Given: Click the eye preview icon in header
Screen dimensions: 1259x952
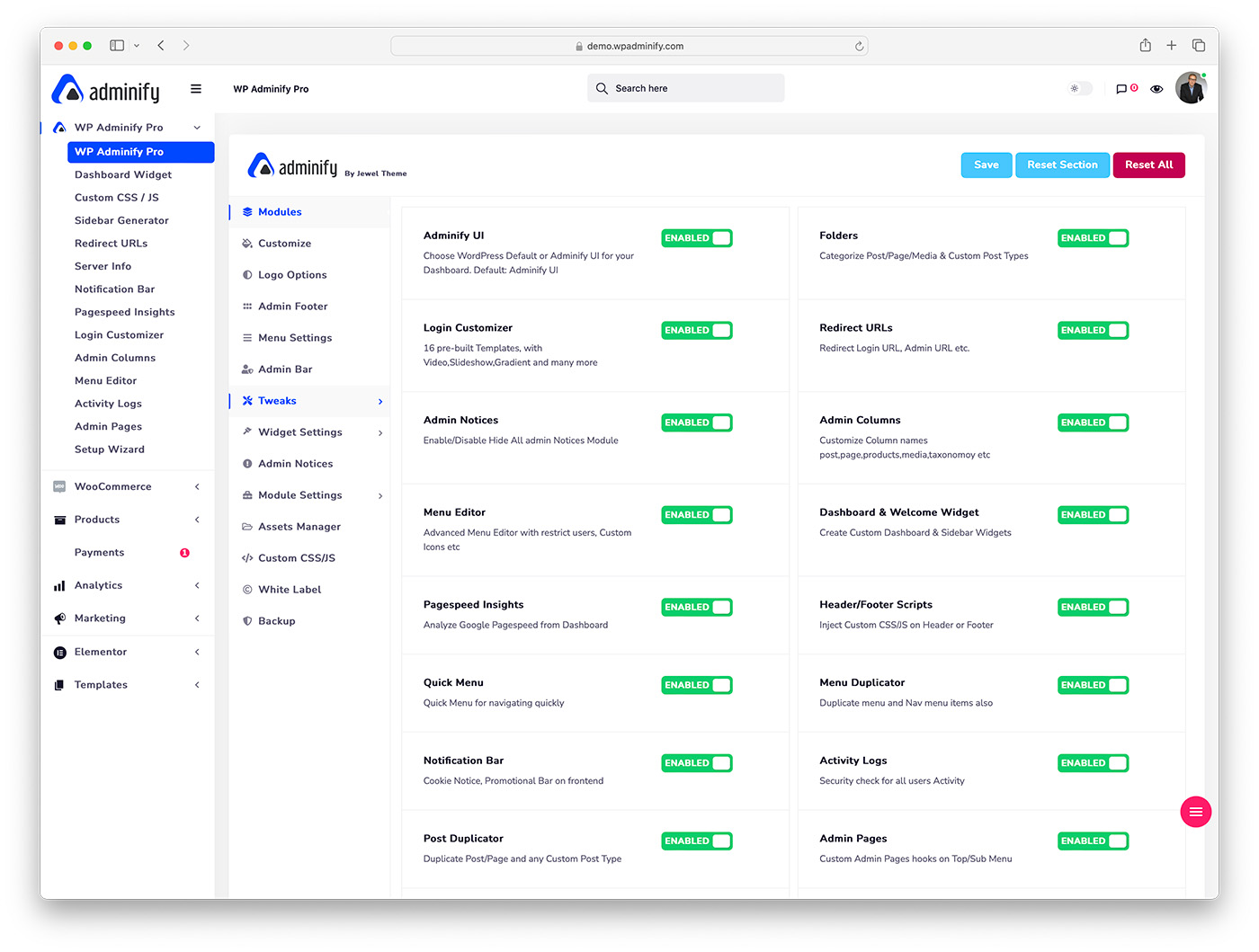Looking at the screenshot, I should pos(1156,89).
